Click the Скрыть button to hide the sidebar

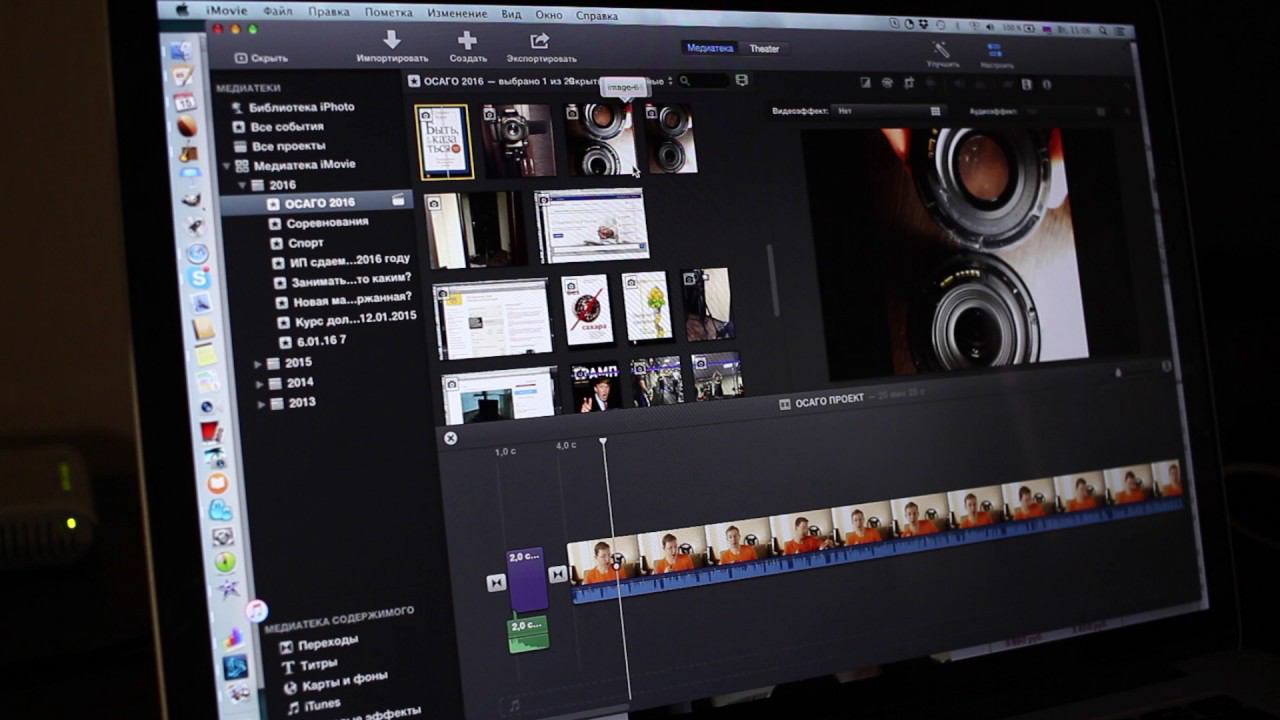pyautogui.click(x=261, y=58)
